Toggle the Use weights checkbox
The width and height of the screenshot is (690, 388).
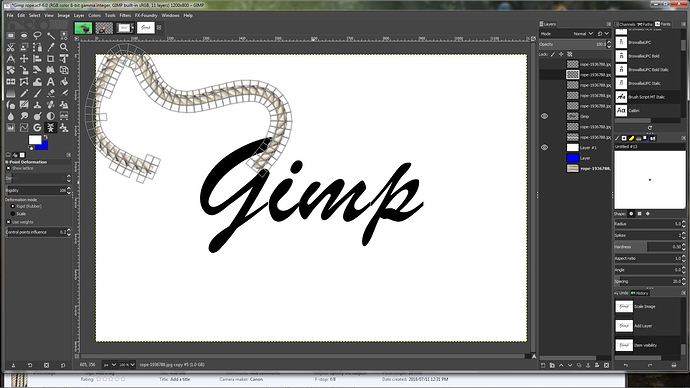tap(8, 222)
